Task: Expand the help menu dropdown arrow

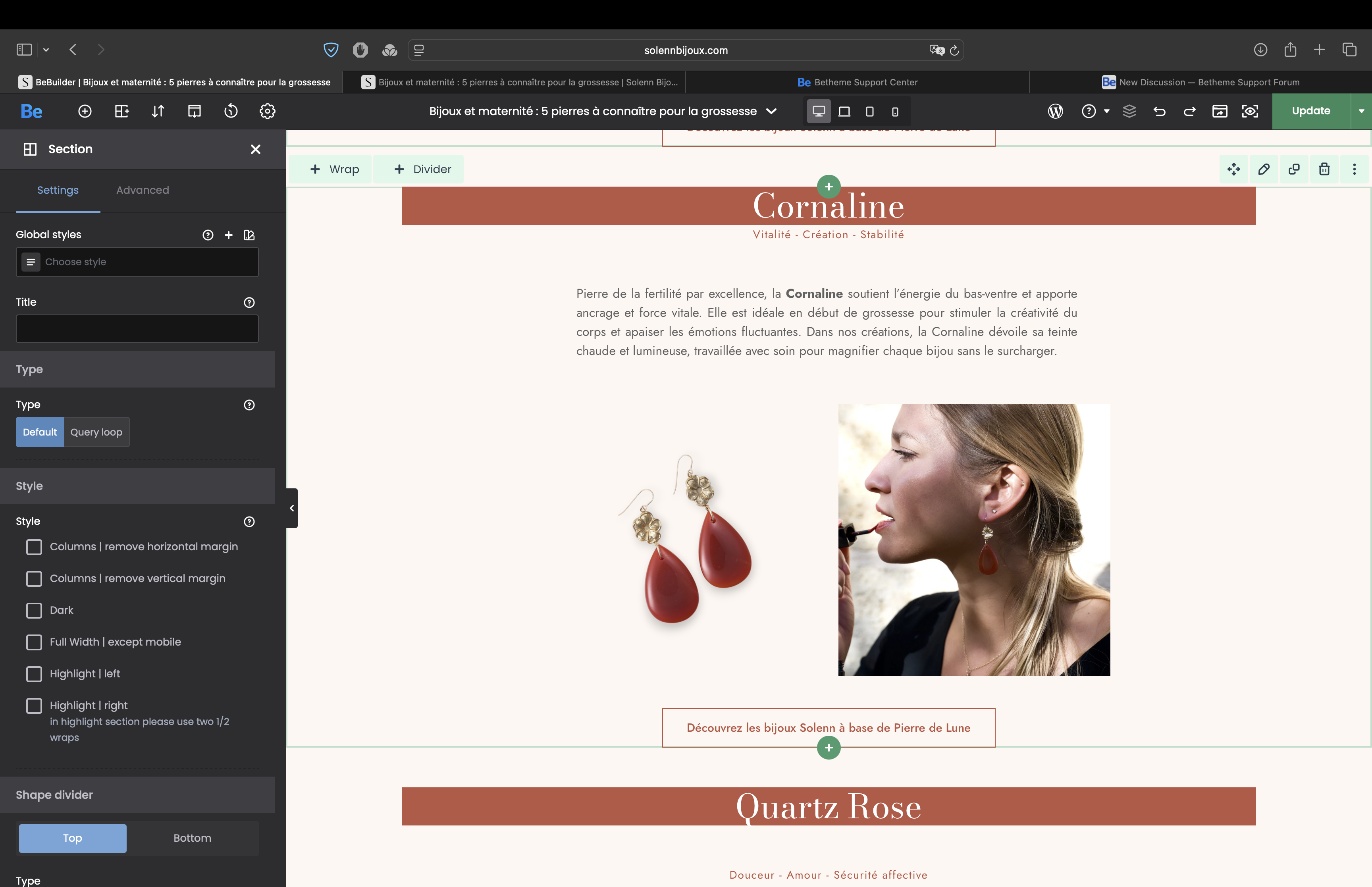Action: (x=1106, y=111)
